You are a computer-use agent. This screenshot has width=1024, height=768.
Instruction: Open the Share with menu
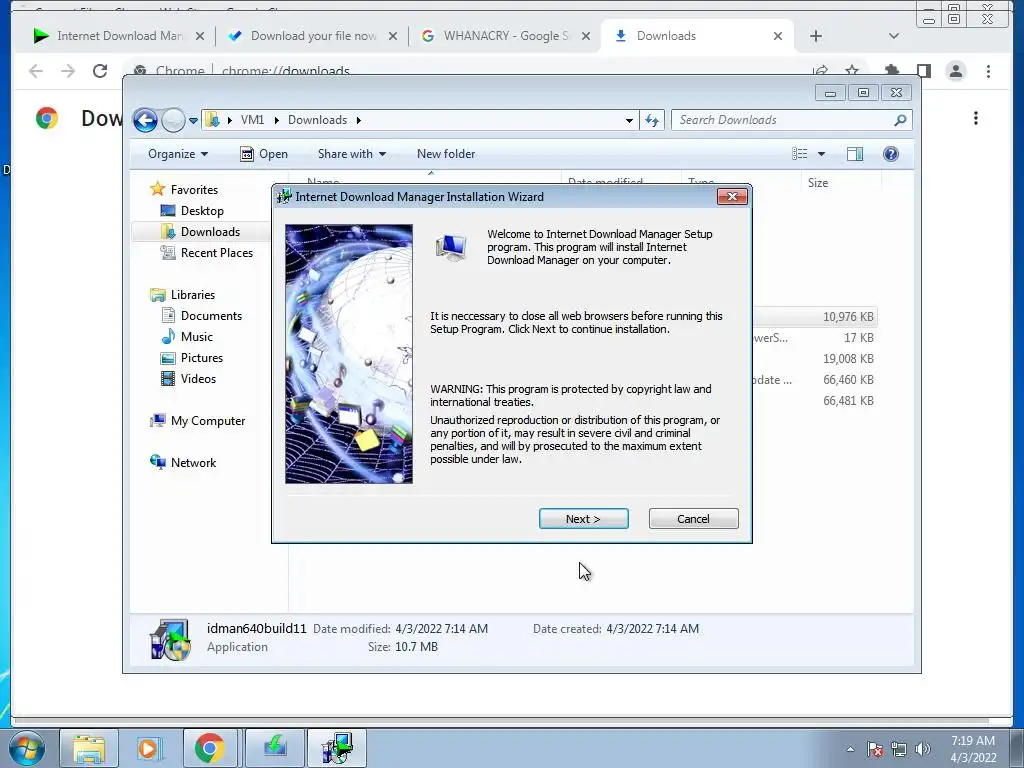click(x=351, y=154)
